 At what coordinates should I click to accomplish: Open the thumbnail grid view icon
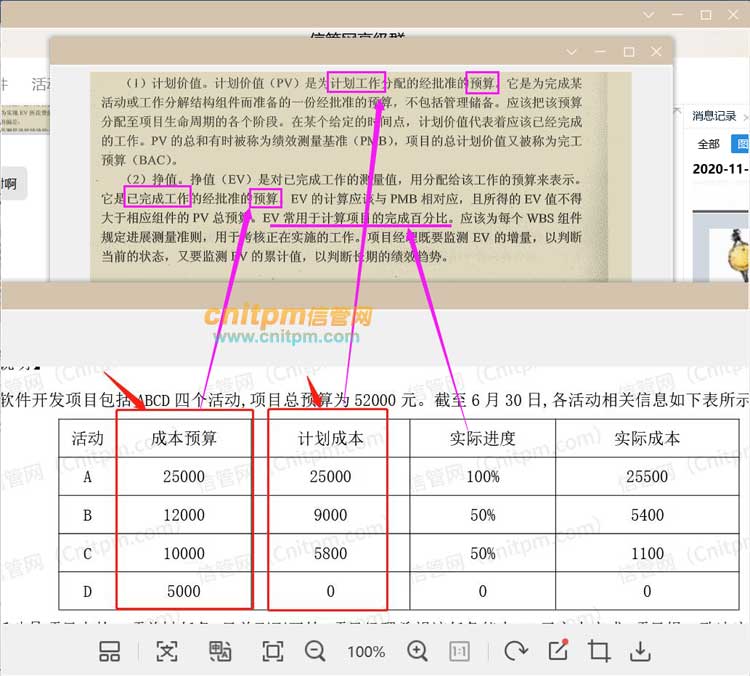110,651
